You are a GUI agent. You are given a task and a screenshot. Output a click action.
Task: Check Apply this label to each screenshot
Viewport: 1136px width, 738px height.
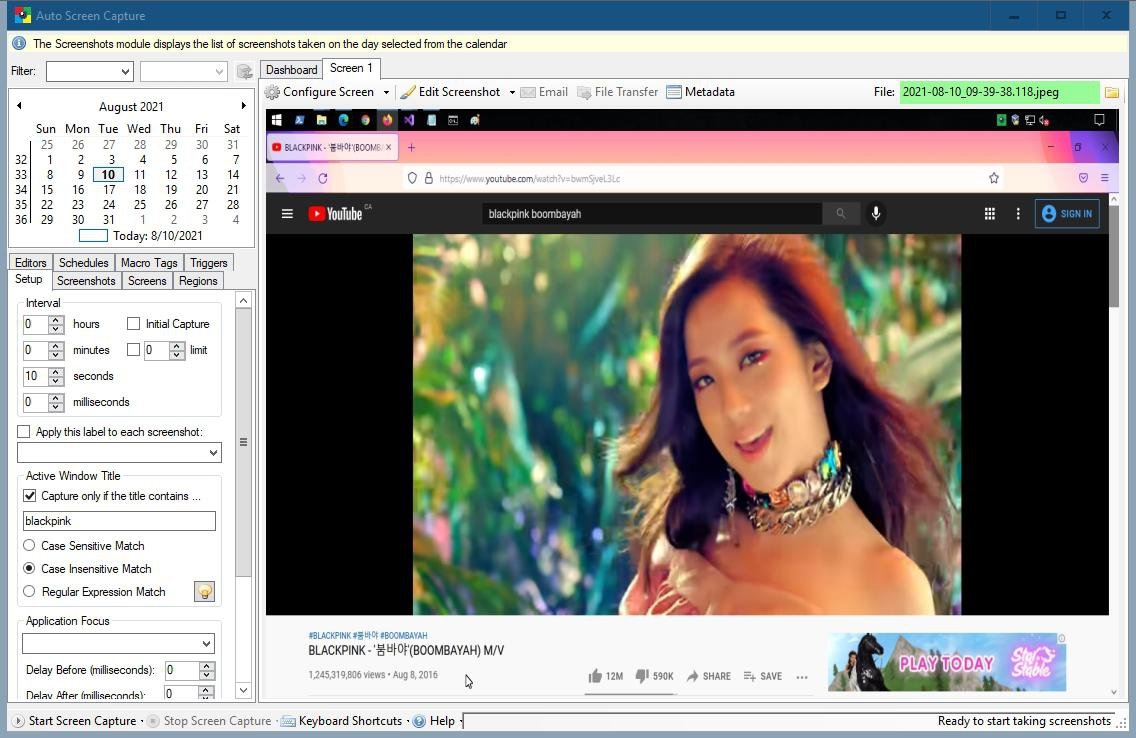click(24, 432)
